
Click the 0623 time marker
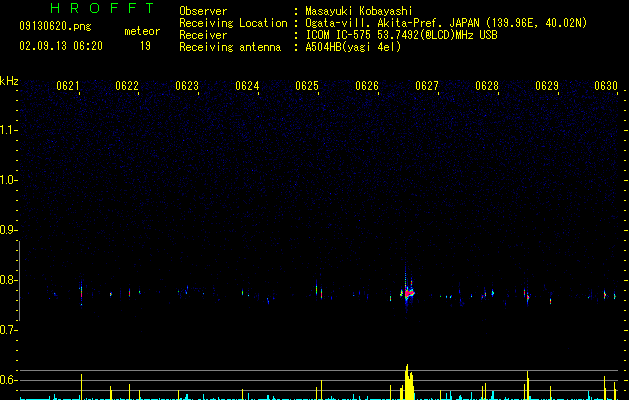pyautogui.click(x=187, y=86)
